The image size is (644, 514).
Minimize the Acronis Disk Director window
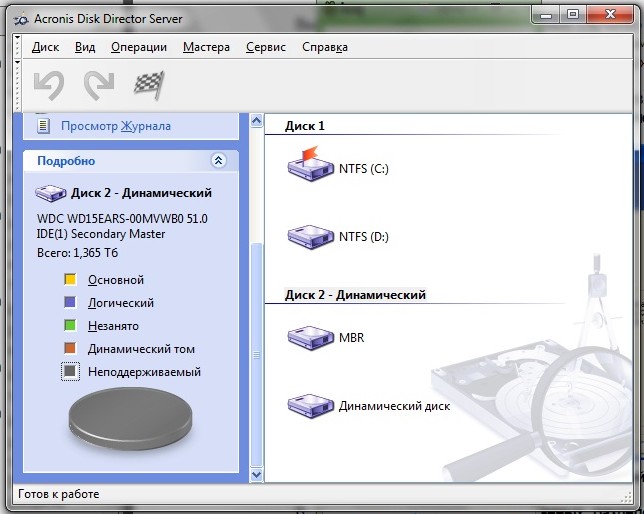(x=546, y=15)
